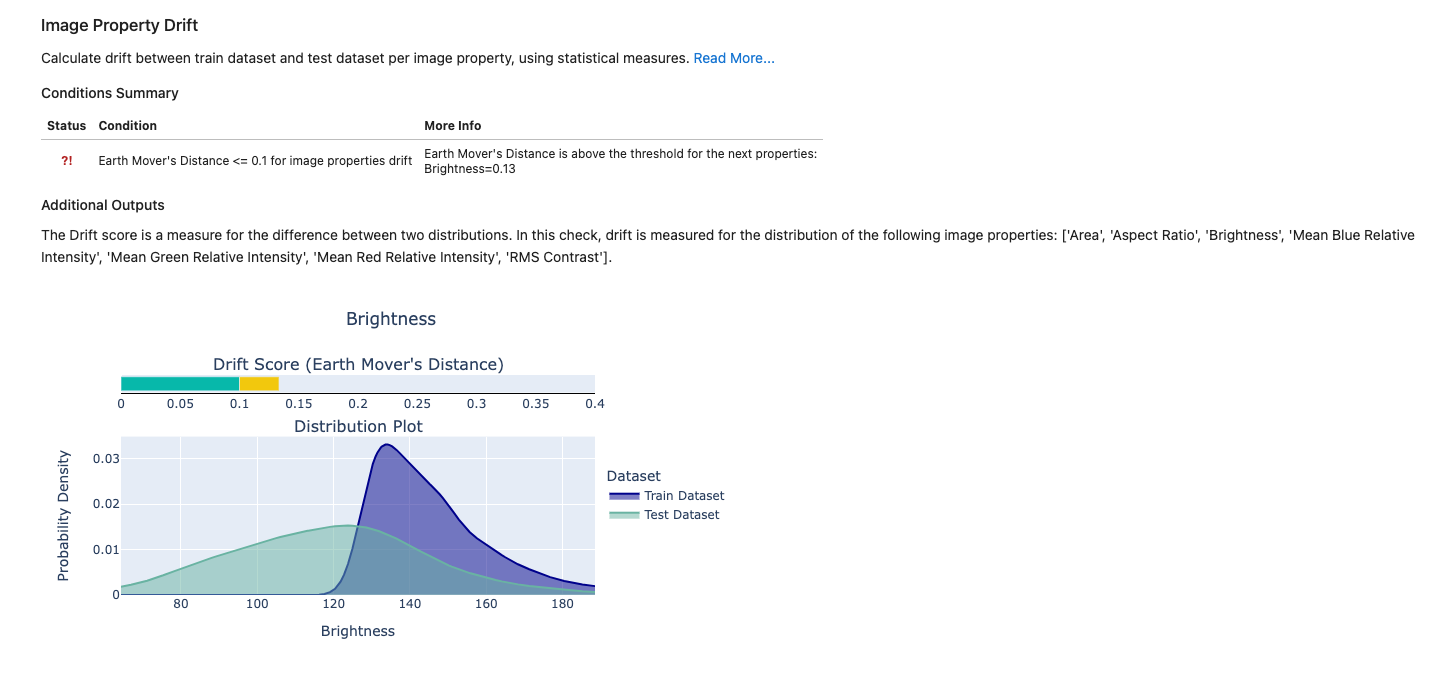Click the Earth Mover's Distance condition cell
The height and width of the screenshot is (694, 1452).
[255, 161]
